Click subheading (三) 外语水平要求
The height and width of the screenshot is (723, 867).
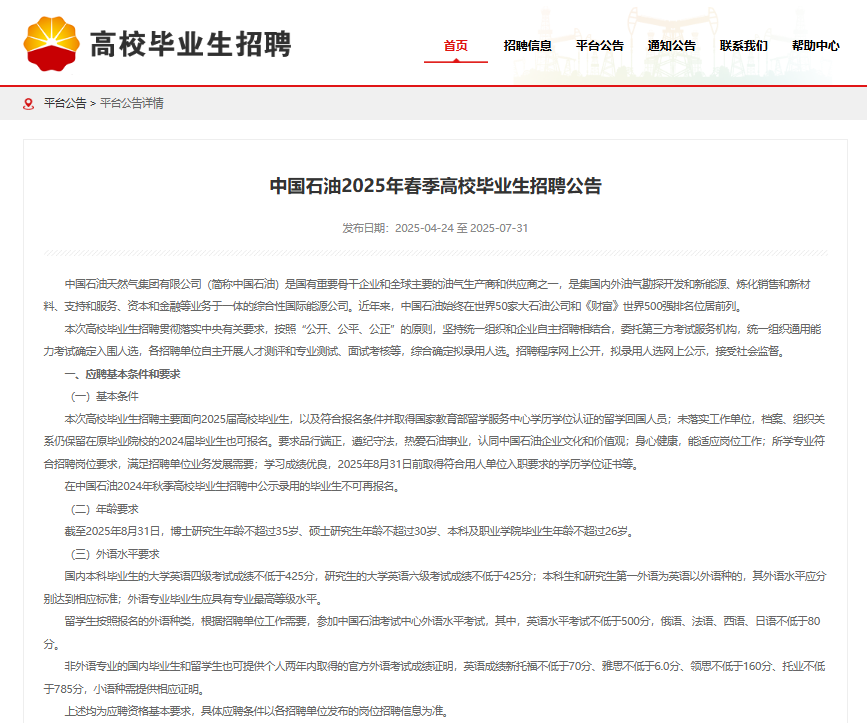(x=115, y=554)
